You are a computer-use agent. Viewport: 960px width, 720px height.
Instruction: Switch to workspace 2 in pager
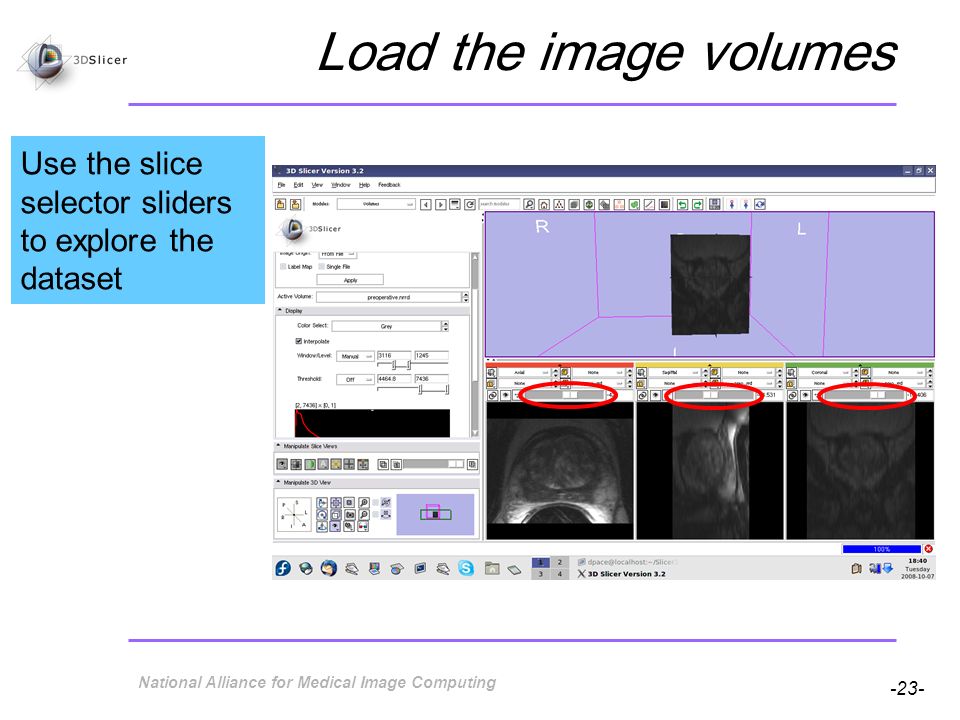(559, 562)
